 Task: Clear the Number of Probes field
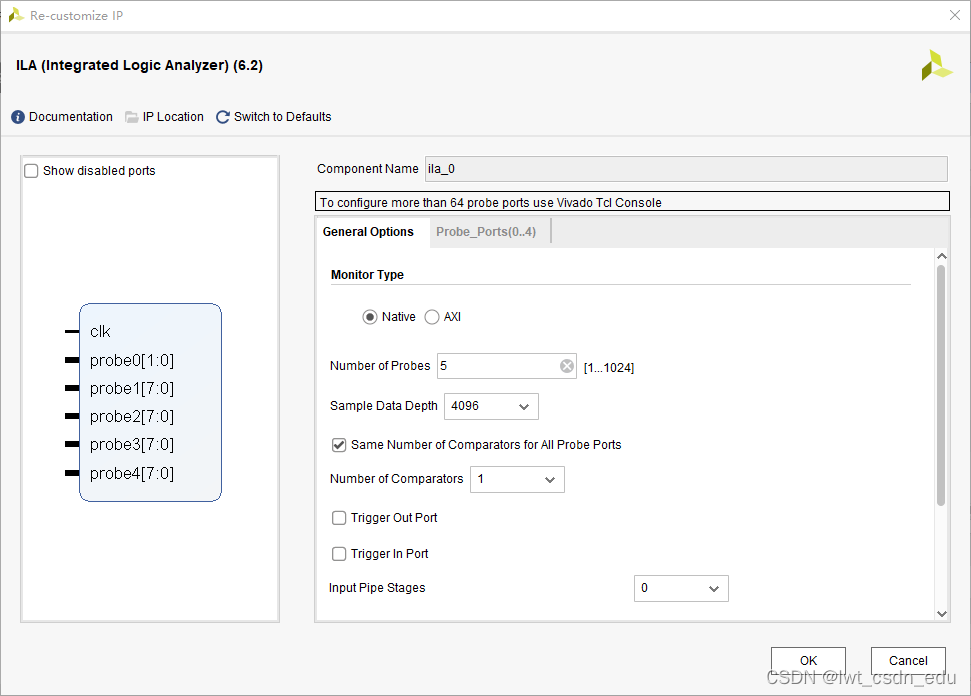567,366
